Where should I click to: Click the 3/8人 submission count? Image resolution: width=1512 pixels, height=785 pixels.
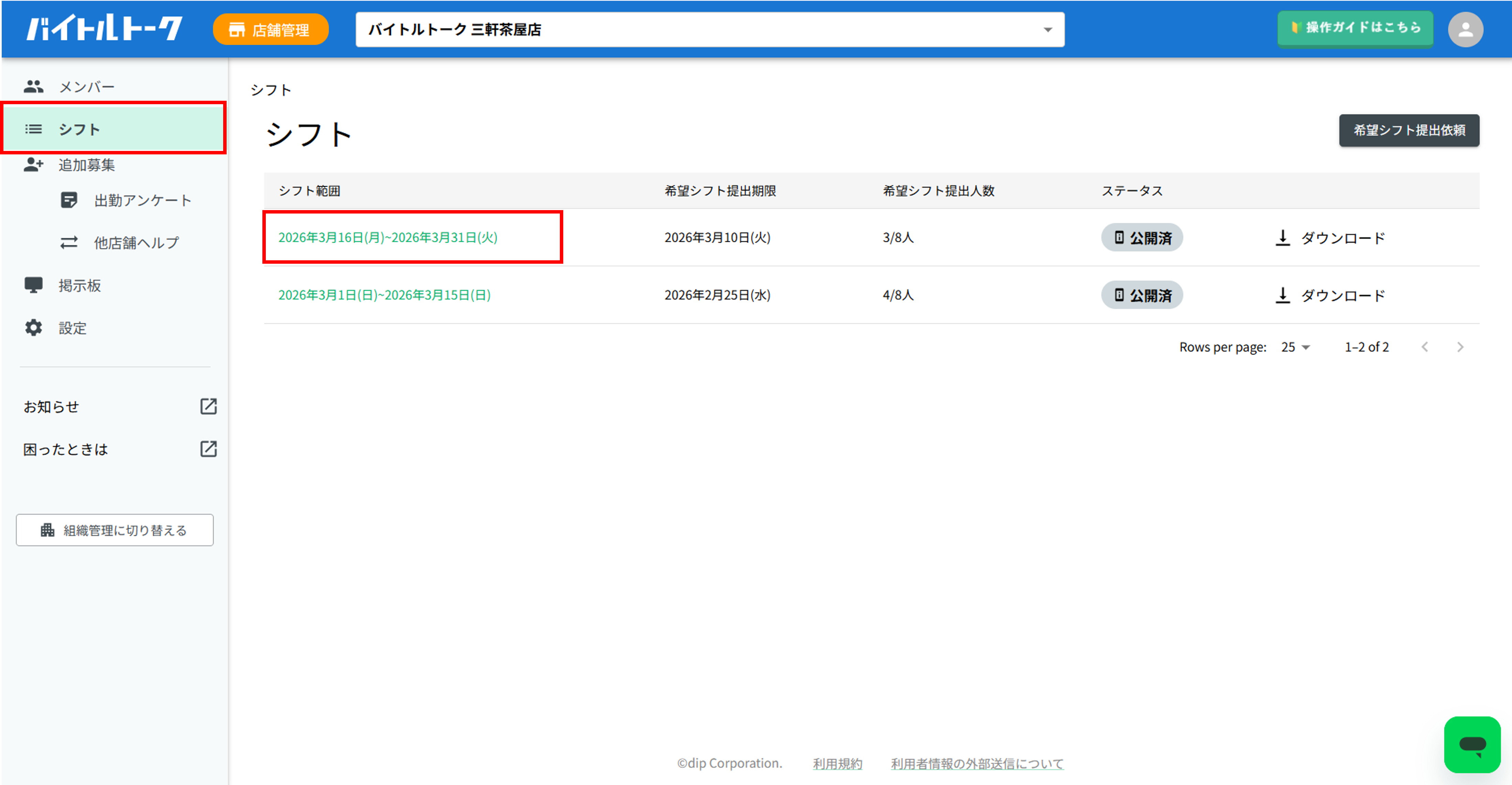(898, 238)
